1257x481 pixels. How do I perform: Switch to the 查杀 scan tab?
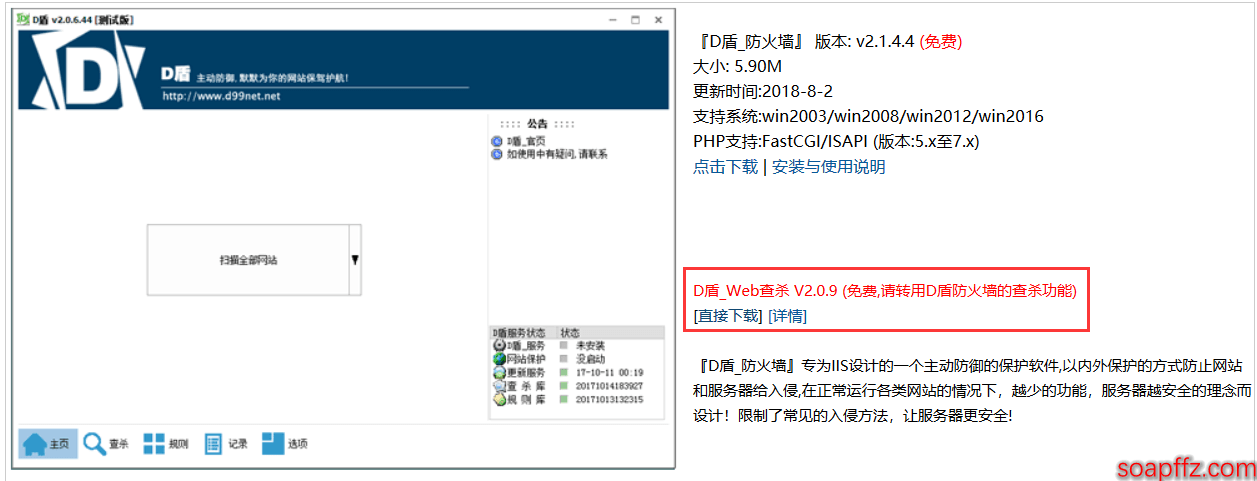106,444
